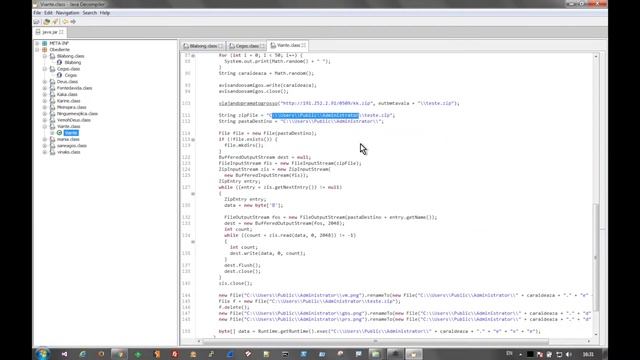Expand the Fontedavida.class tree node
Viewport: 640px width, 360px height.
click(x=45, y=88)
